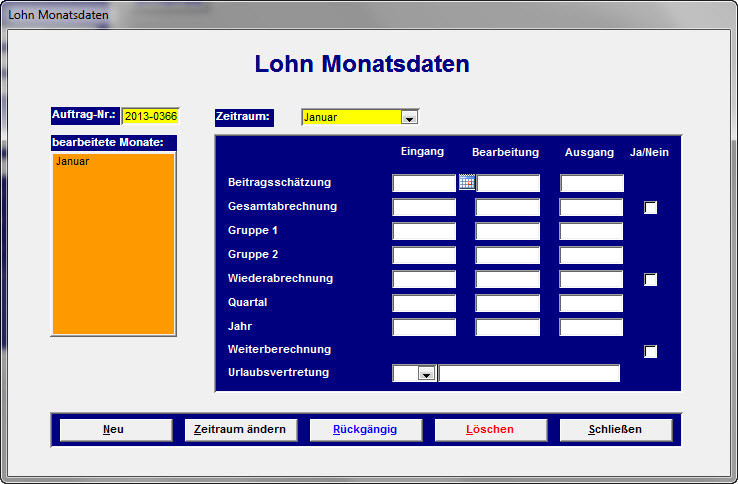Viewport: 738px width, 484px height.
Task: Click Beitragsschätzung Eingang date field
Action: [x=424, y=183]
